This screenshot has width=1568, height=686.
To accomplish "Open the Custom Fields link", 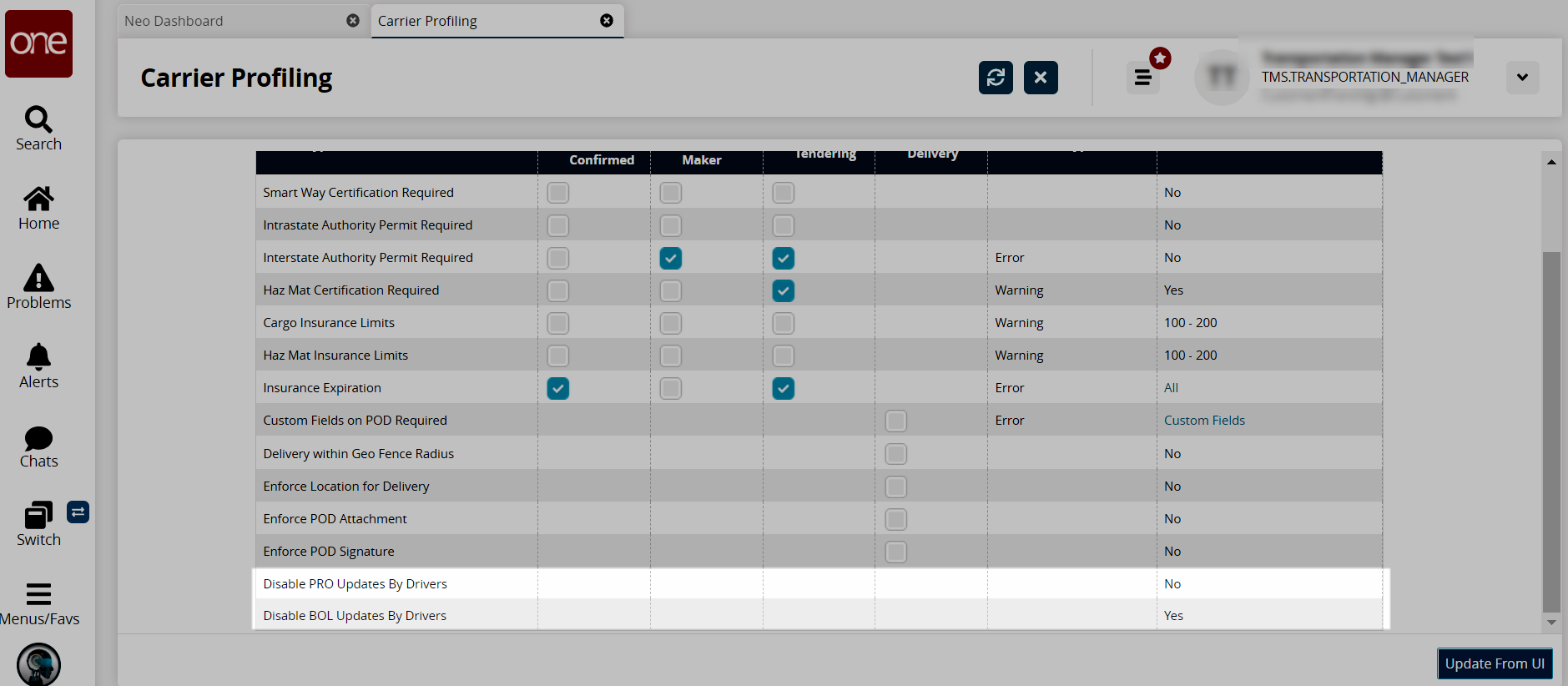I will (x=1204, y=421).
